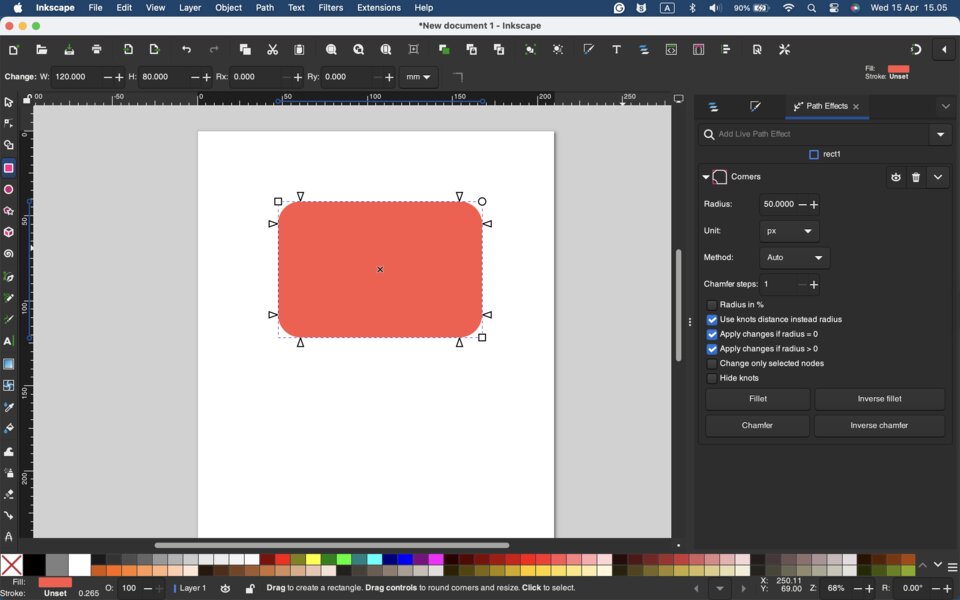
Task: Enable the Radius in % checkbox
Action: [x=712, y=305]
